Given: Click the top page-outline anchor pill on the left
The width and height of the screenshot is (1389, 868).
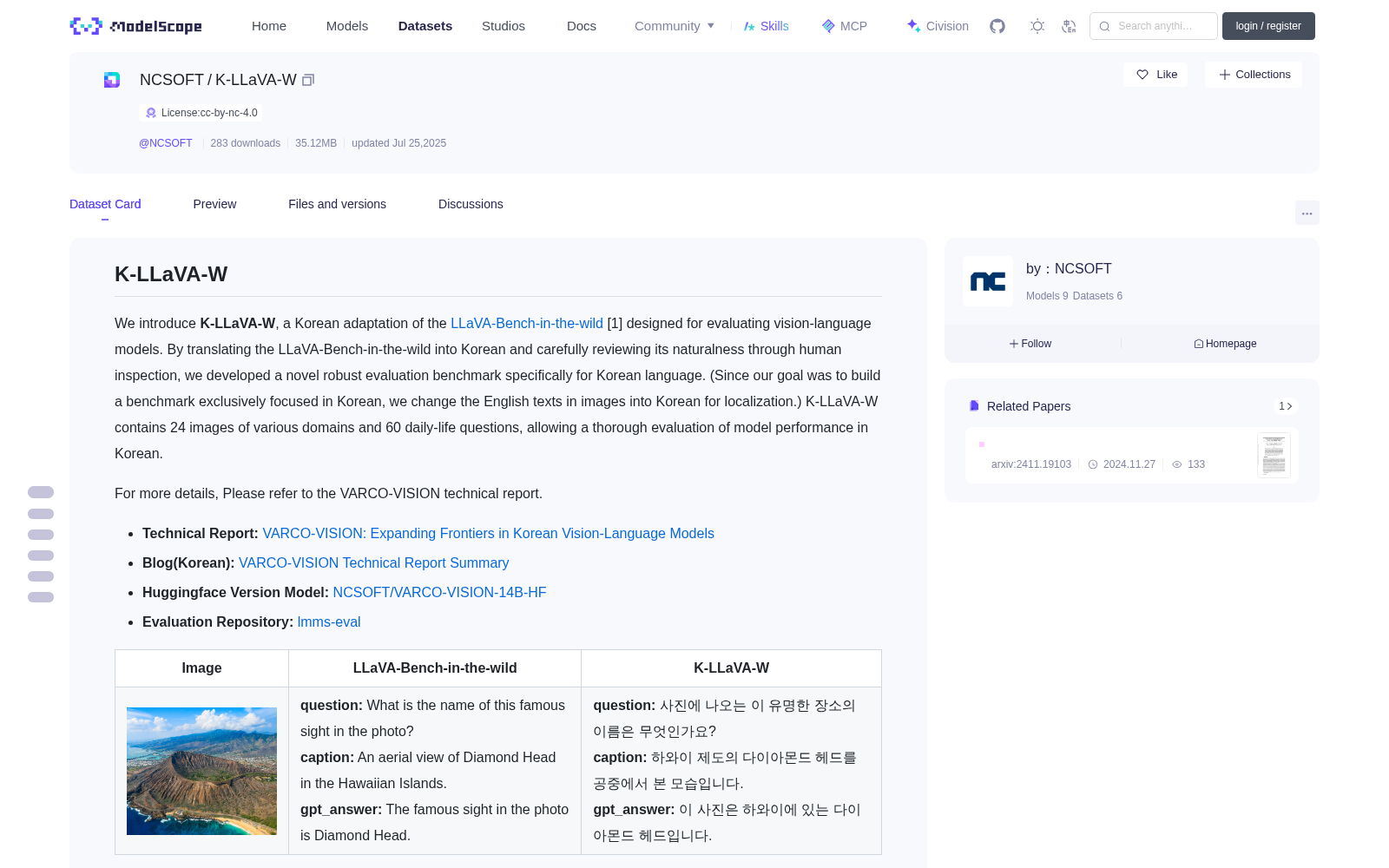Looking at the screenshot, I should [x=41, y=492].
